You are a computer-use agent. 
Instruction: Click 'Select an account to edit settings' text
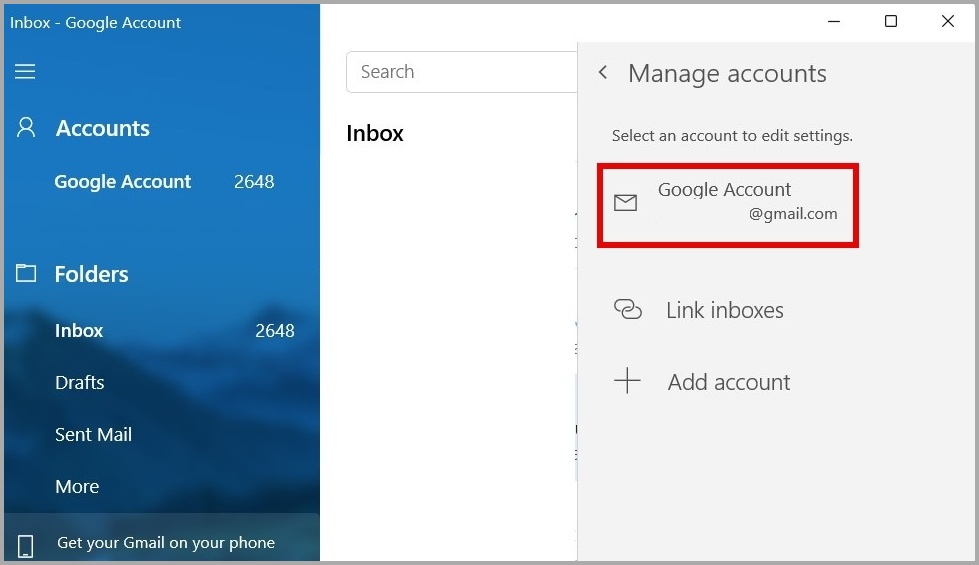[732, 135]
